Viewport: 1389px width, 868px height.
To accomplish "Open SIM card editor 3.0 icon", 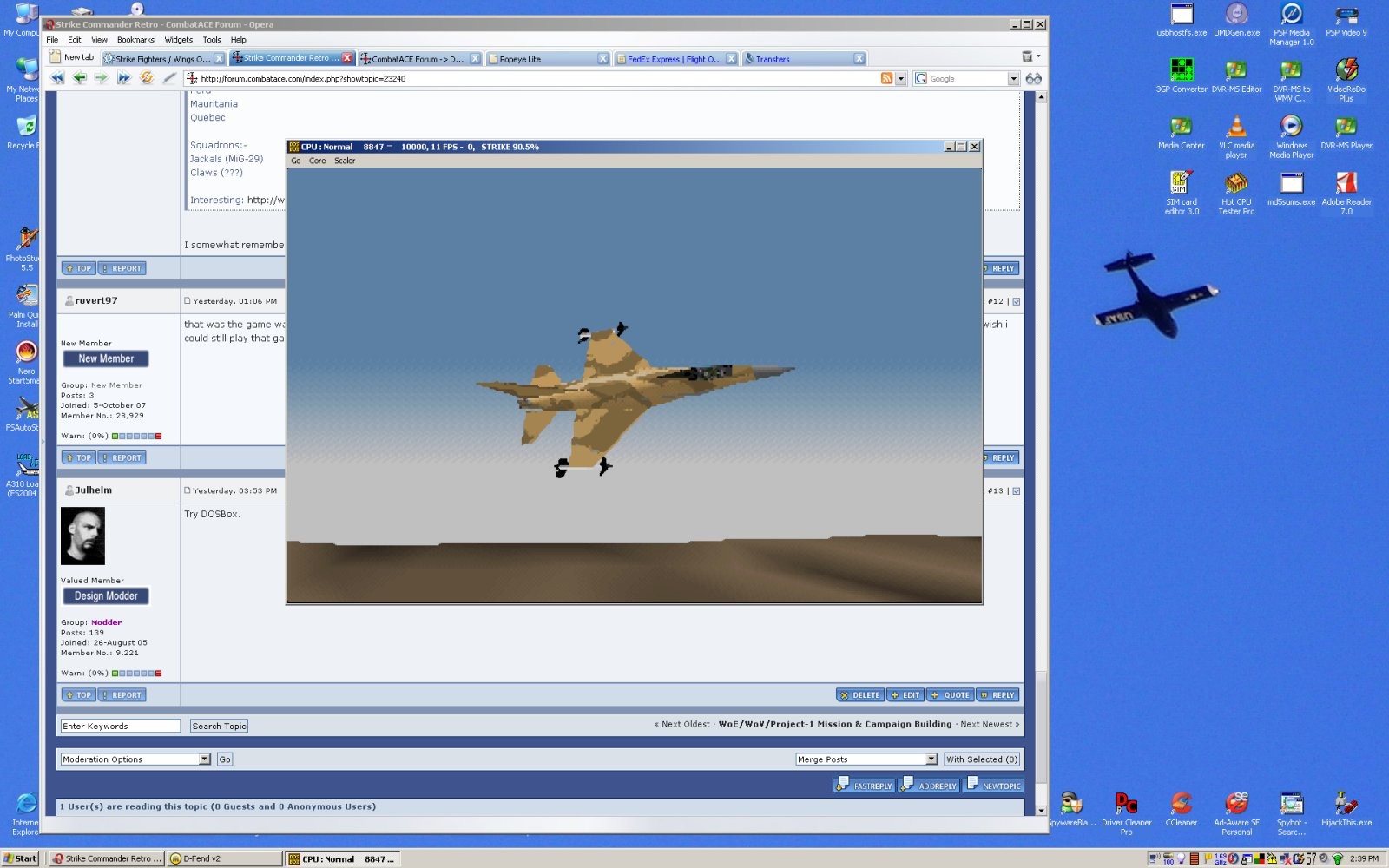I will tap(1182, 193).
